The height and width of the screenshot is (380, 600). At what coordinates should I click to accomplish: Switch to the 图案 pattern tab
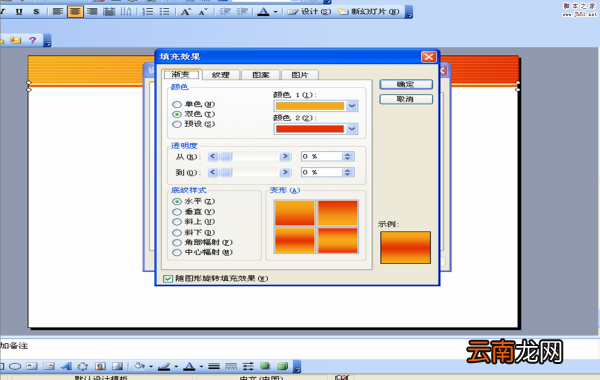(261, 75)
